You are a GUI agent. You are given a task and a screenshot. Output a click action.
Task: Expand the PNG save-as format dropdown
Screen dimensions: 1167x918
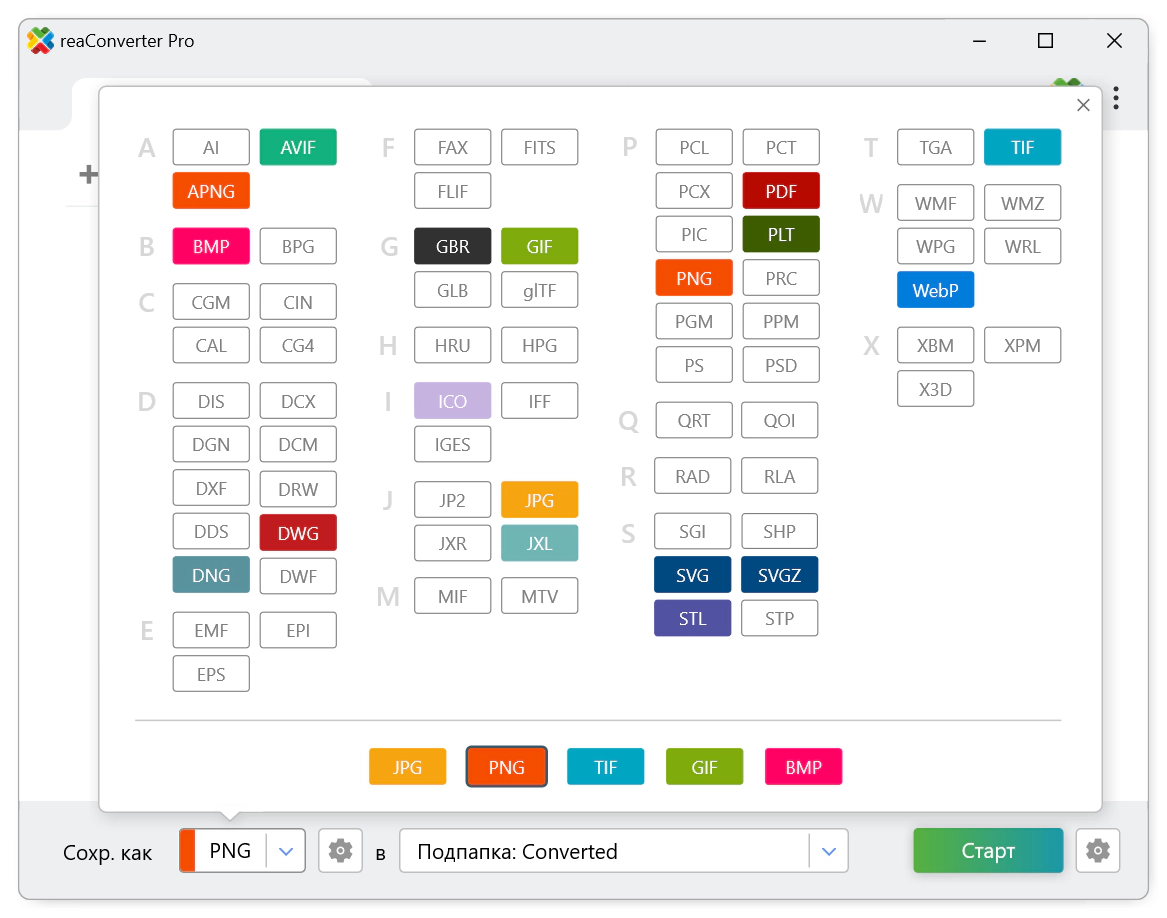[286, 851]
